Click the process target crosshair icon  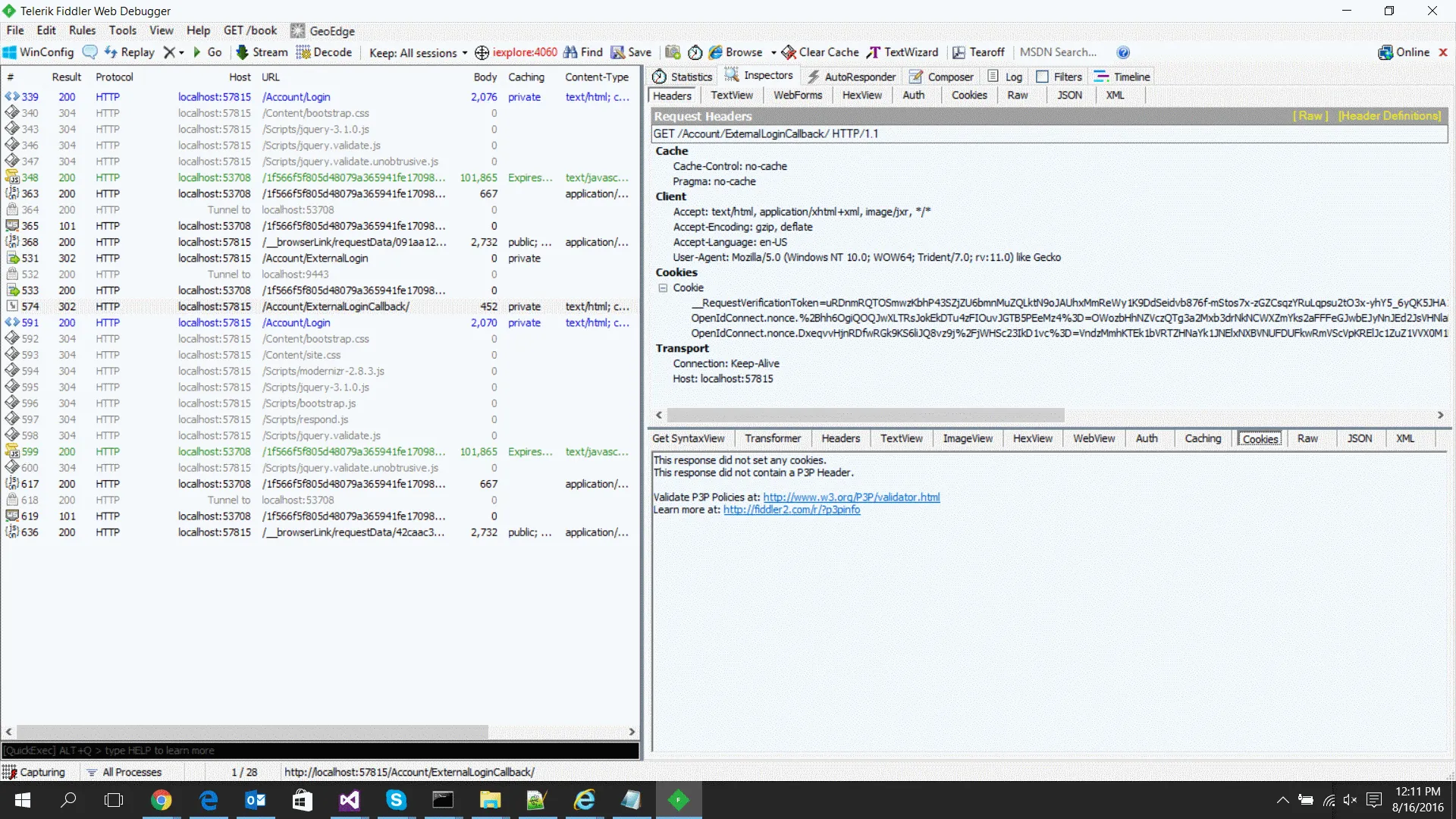click(482, 52)
